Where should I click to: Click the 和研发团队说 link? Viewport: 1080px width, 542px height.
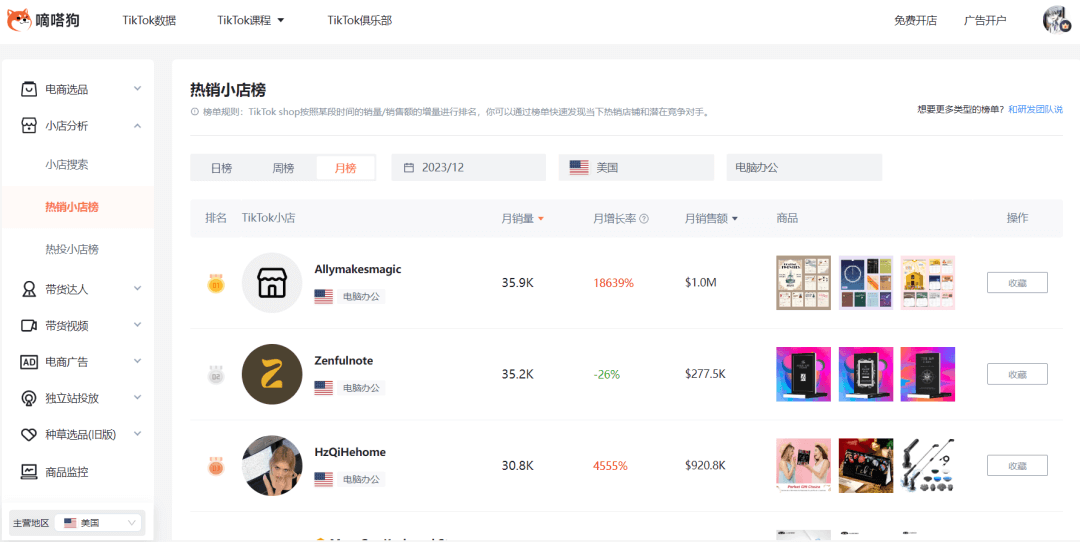click(x=1035, y=109)
